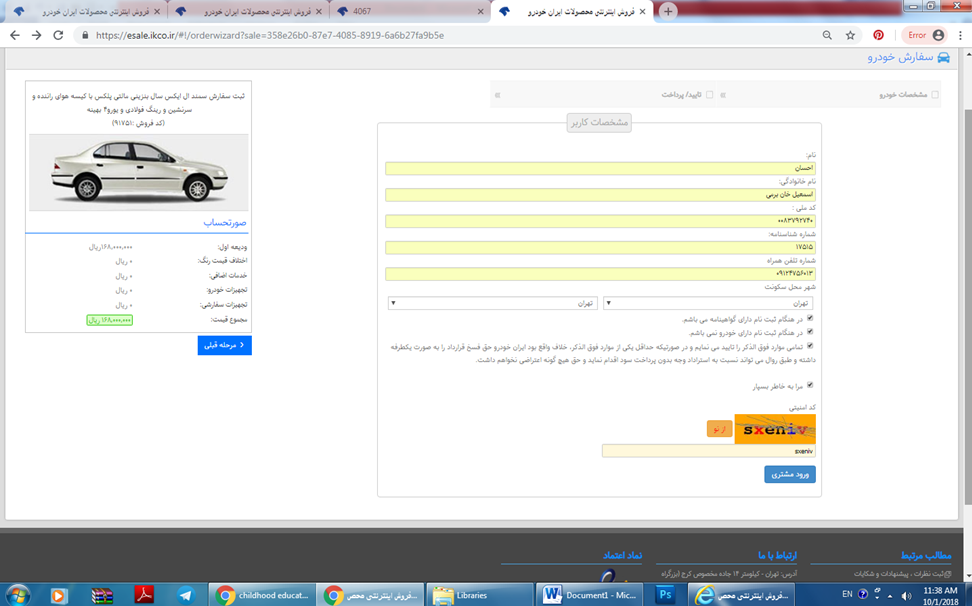
Task: Toggle the contract terms agreement checkbox
Action: click(x=810, y=345)
